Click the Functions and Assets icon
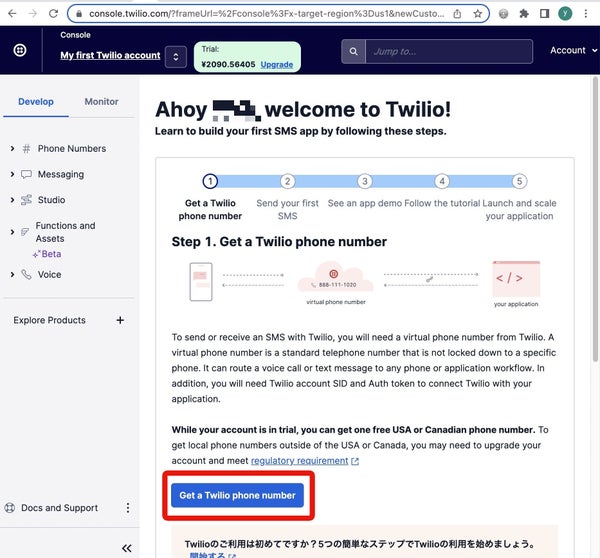 coord(25,232)
